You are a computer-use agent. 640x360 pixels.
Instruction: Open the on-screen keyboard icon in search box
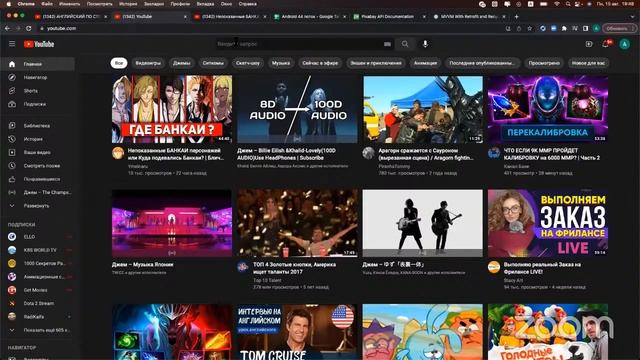(387, 44)
